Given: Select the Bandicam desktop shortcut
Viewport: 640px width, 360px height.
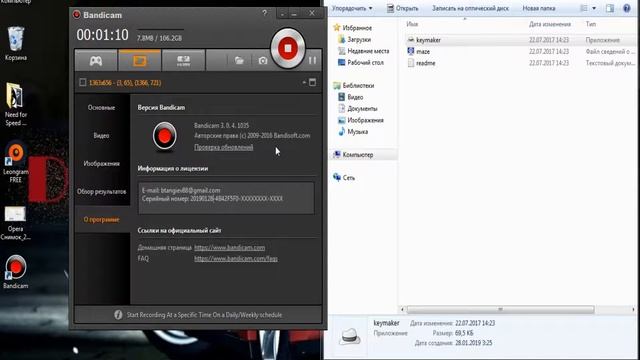Looking at the screenshot, I should pyautogui.click(x=16, y=271).
